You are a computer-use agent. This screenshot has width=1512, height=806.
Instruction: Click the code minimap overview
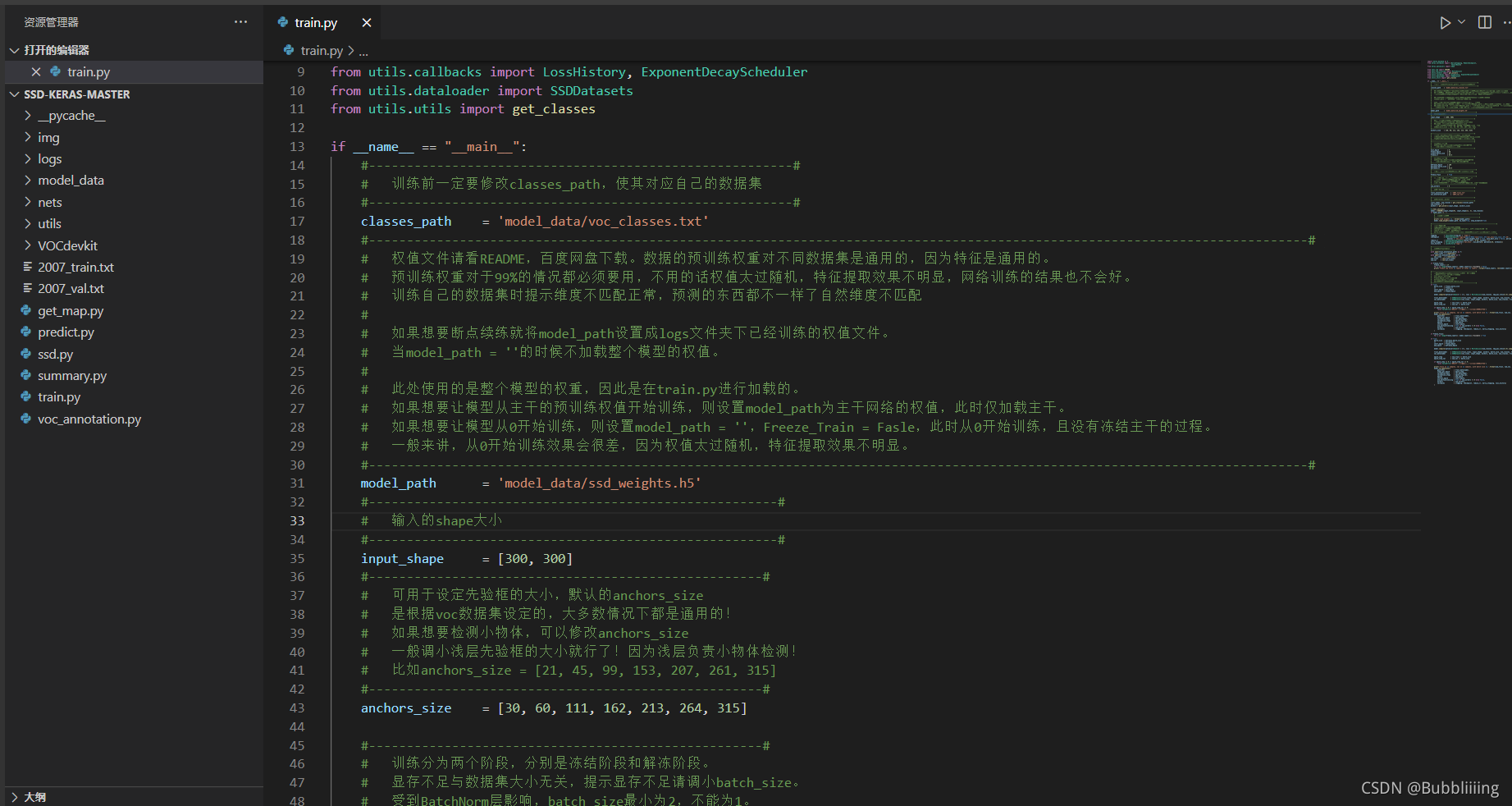tap(1469, 222)
